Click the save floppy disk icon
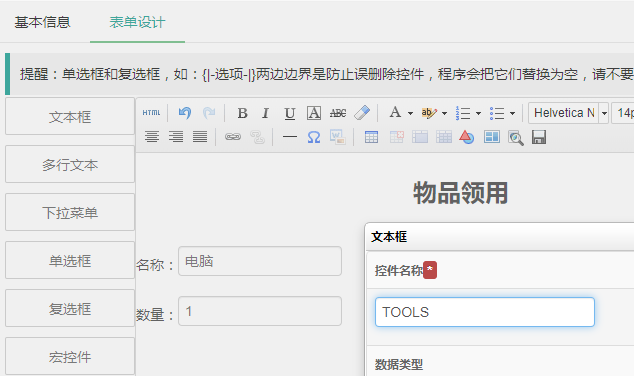Image resolution: width=634 pixels, height=376 pixels. 539,137
